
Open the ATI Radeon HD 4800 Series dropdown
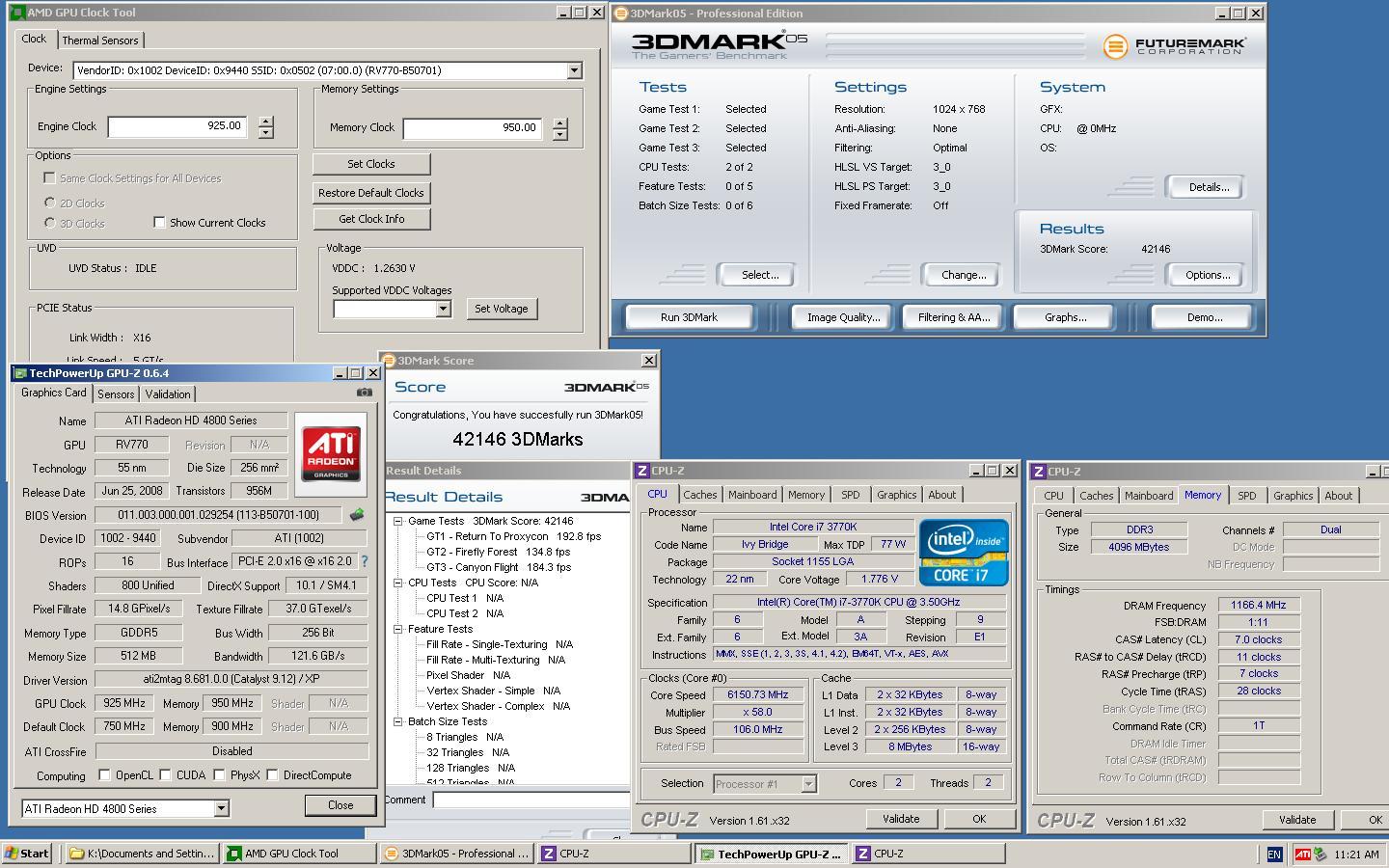(x=221, y=808)
